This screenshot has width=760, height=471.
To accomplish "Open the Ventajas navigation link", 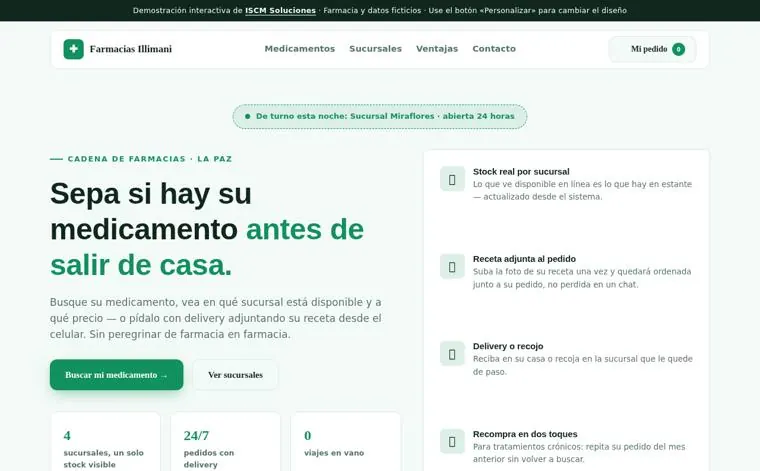I will 437,49.
